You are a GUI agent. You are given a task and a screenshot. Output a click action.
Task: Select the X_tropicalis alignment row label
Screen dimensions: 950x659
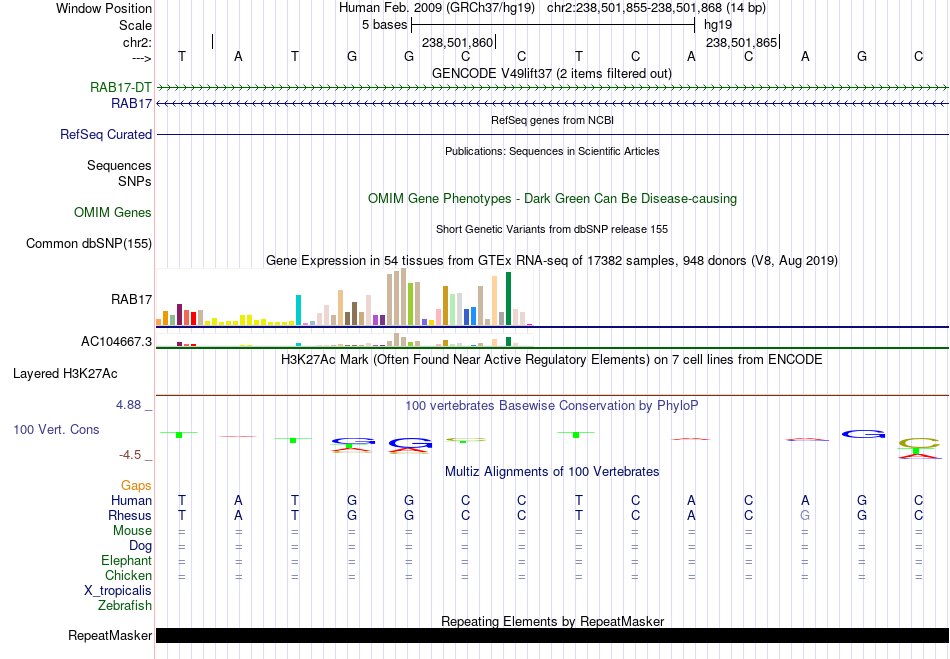(118, 591)
